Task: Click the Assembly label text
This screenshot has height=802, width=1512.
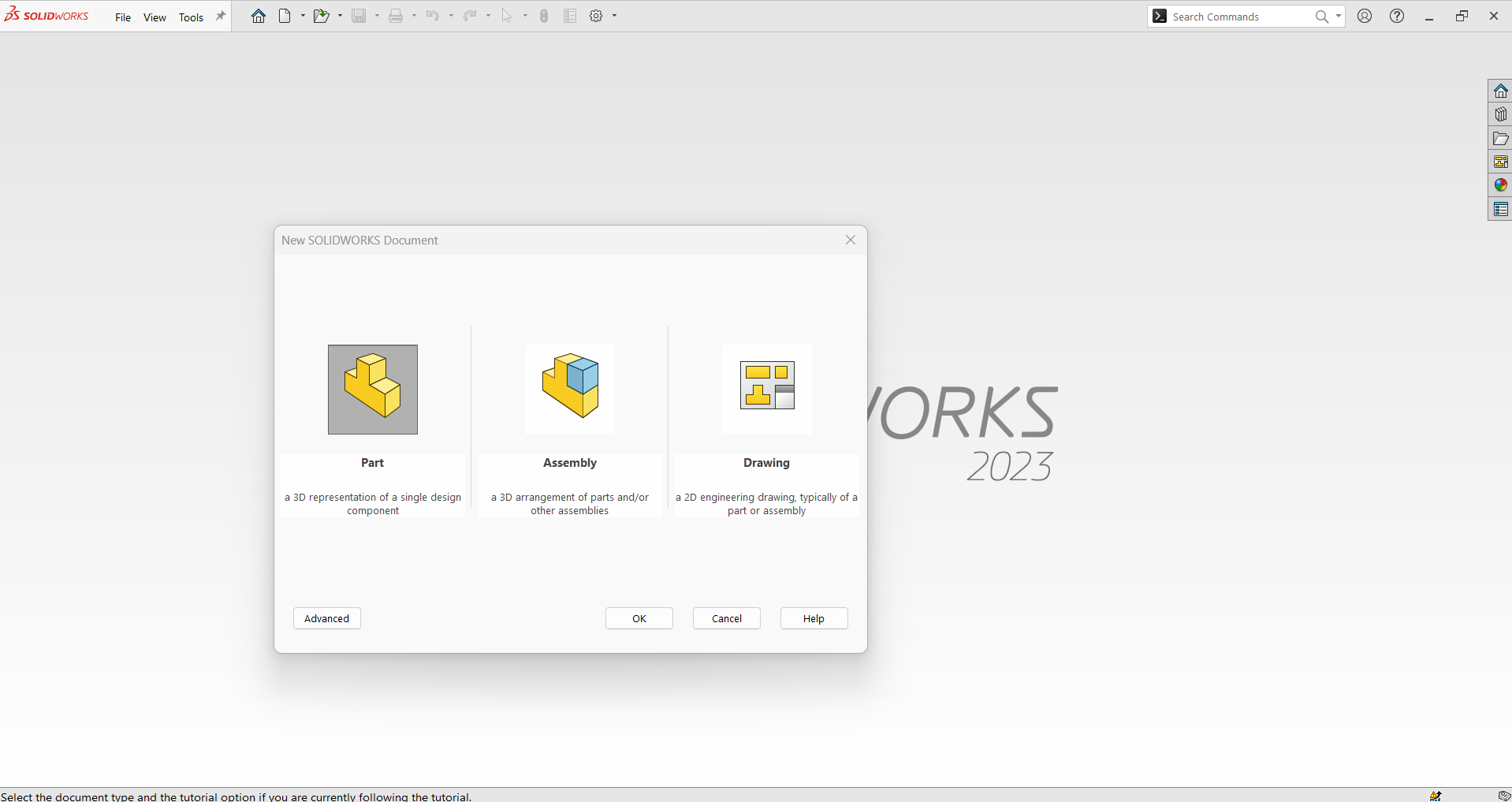Action: (x=570, y=463)
